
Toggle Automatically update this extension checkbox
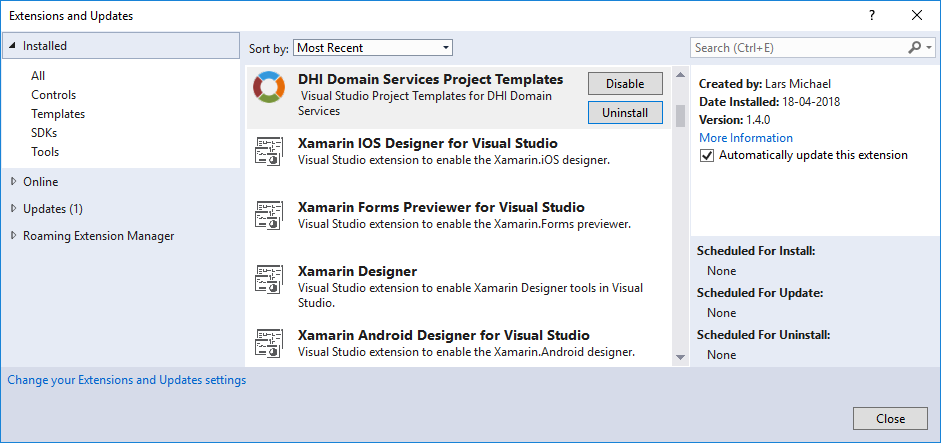pos(707,156)
